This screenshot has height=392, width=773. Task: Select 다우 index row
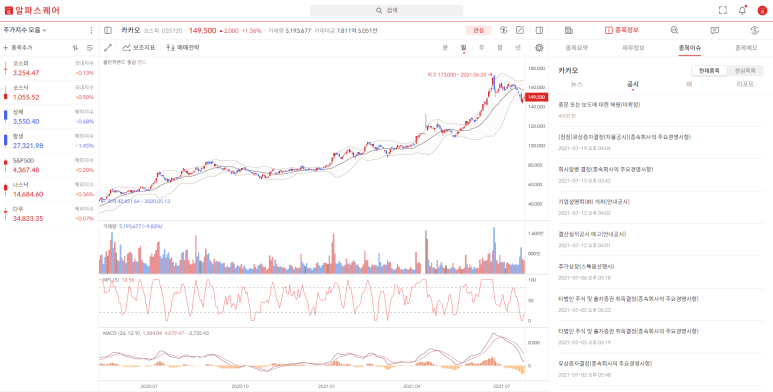49,214
